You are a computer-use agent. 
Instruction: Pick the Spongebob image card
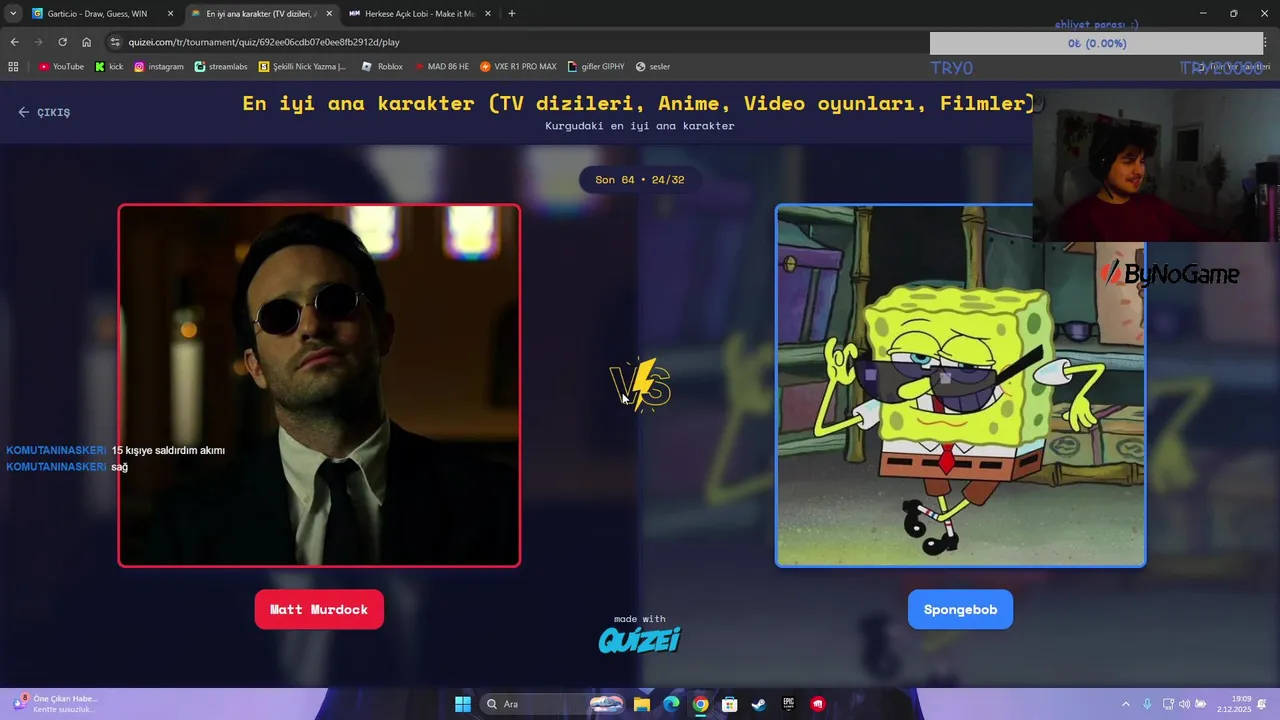pos(960,386)
